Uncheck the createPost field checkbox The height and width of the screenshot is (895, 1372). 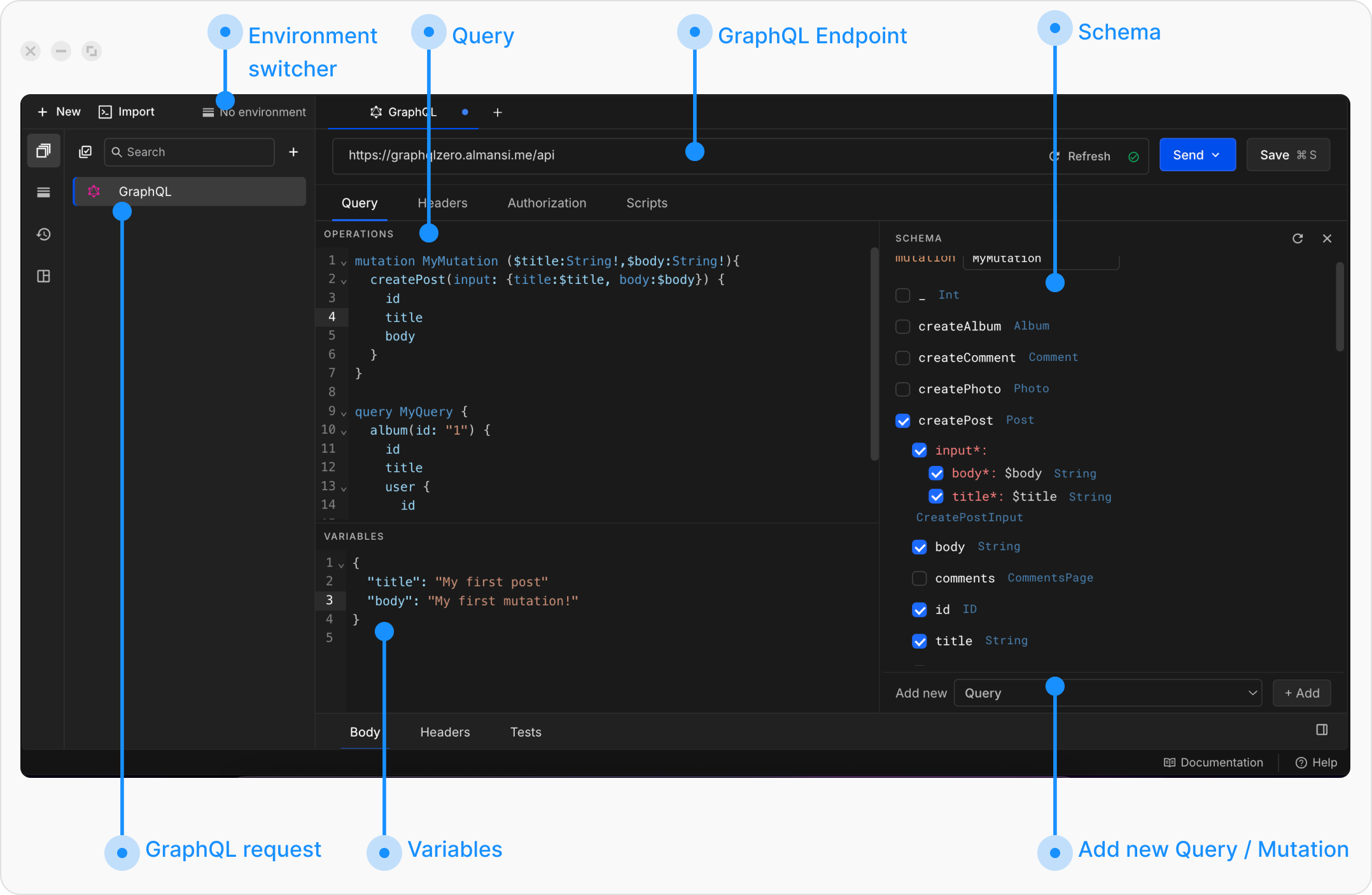(x=902, y=421)
